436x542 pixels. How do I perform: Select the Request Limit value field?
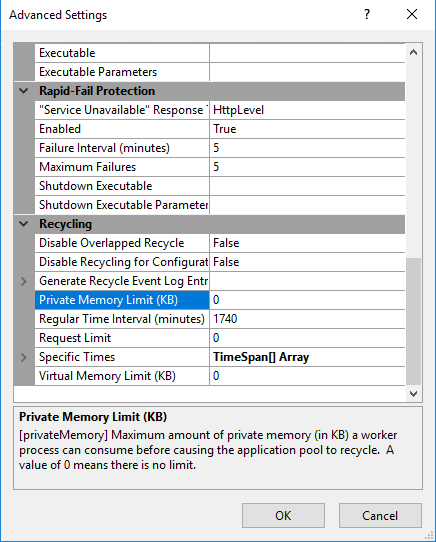tap(307, 338)
